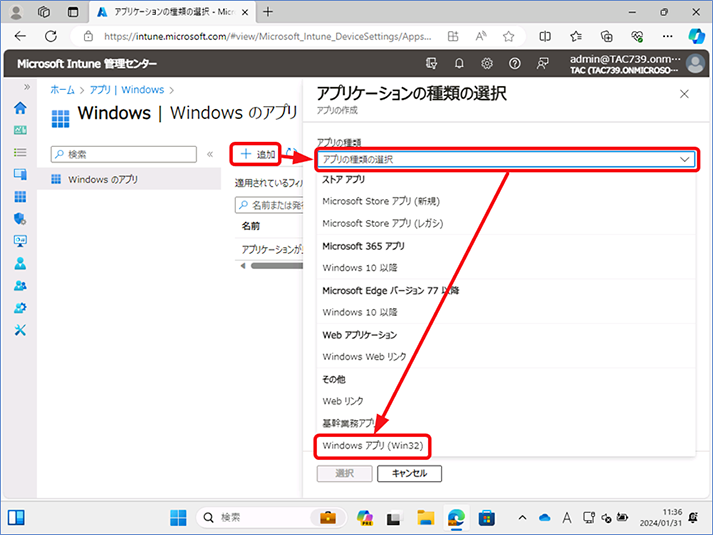The height and width of the screenshot is (535, 713).
Task: Open the Groups sidebar icon
Action: pos(20,285)
